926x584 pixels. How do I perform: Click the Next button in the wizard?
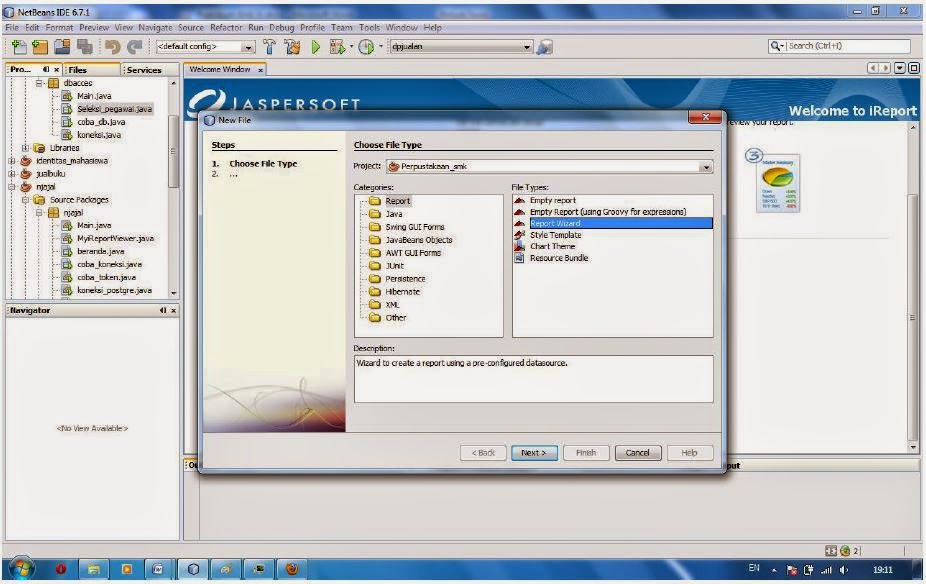(534, 452)
